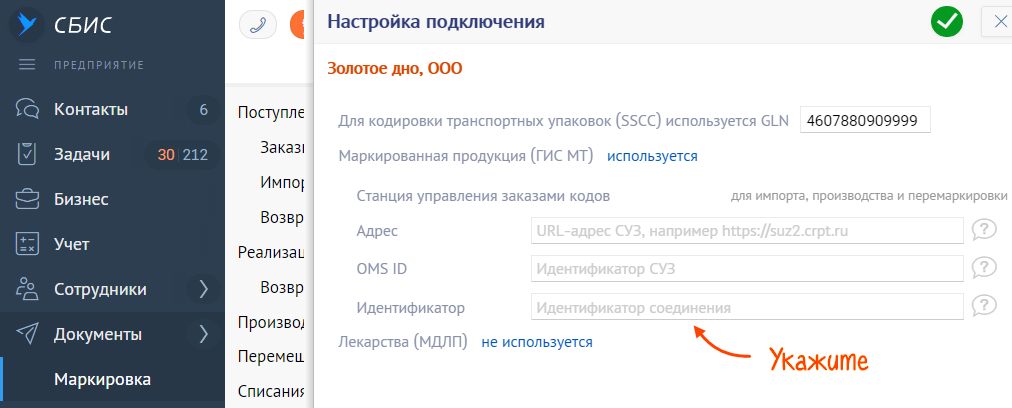The height and width of the screenshot is (408, 1012).
Task: Click the phone call icon
Action: click(257, 25)
